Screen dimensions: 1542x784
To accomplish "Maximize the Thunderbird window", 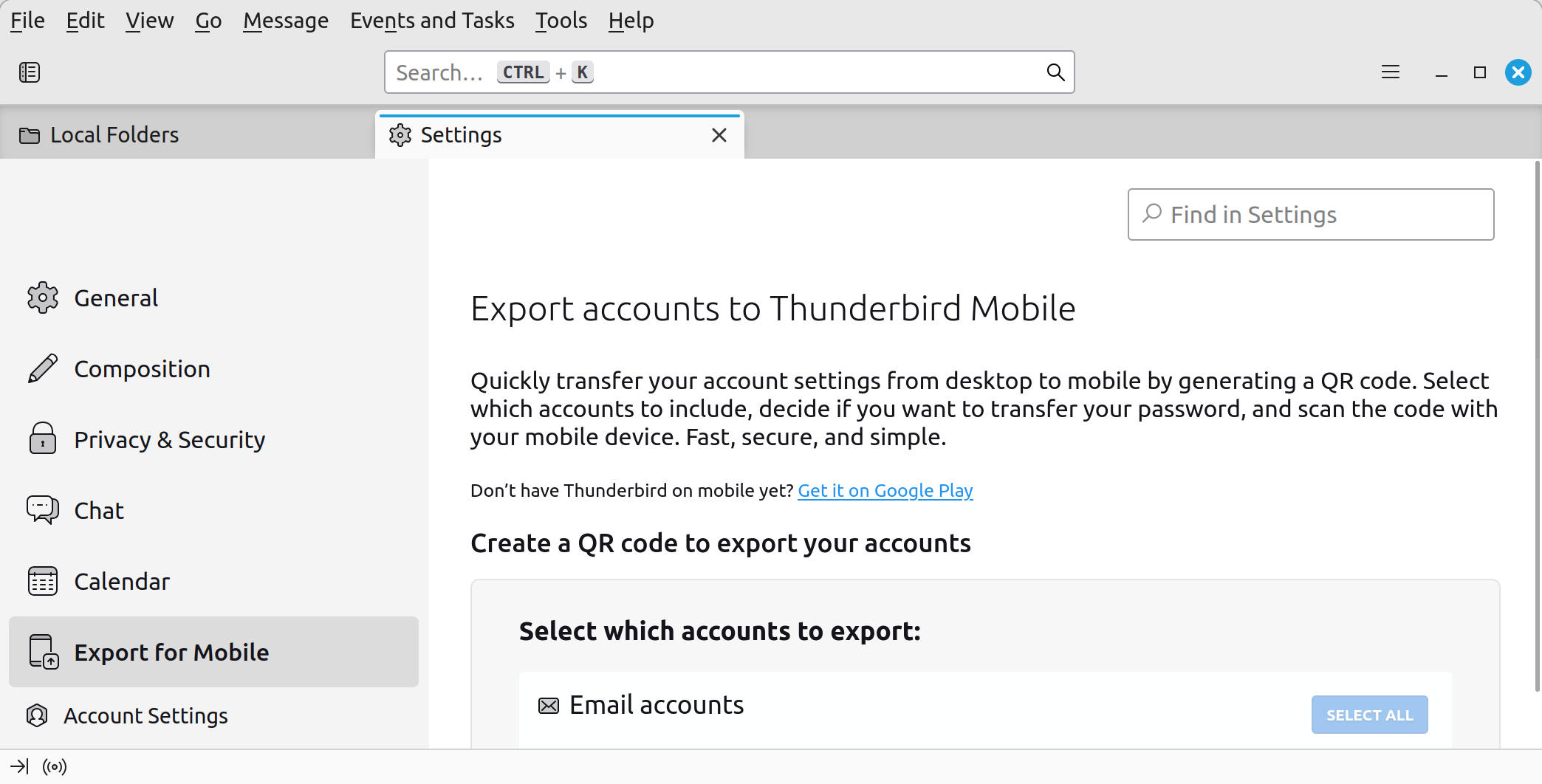I will [x=1479, y=72].
